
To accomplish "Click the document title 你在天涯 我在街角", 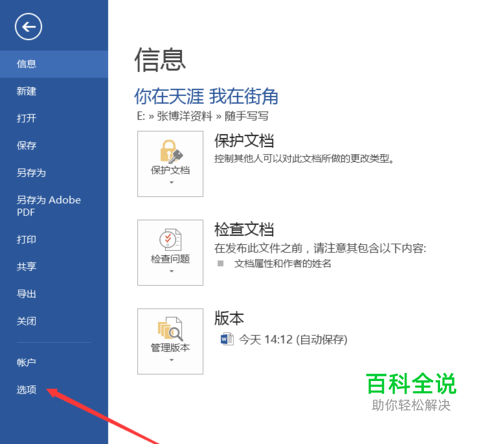I will [206, 97].
